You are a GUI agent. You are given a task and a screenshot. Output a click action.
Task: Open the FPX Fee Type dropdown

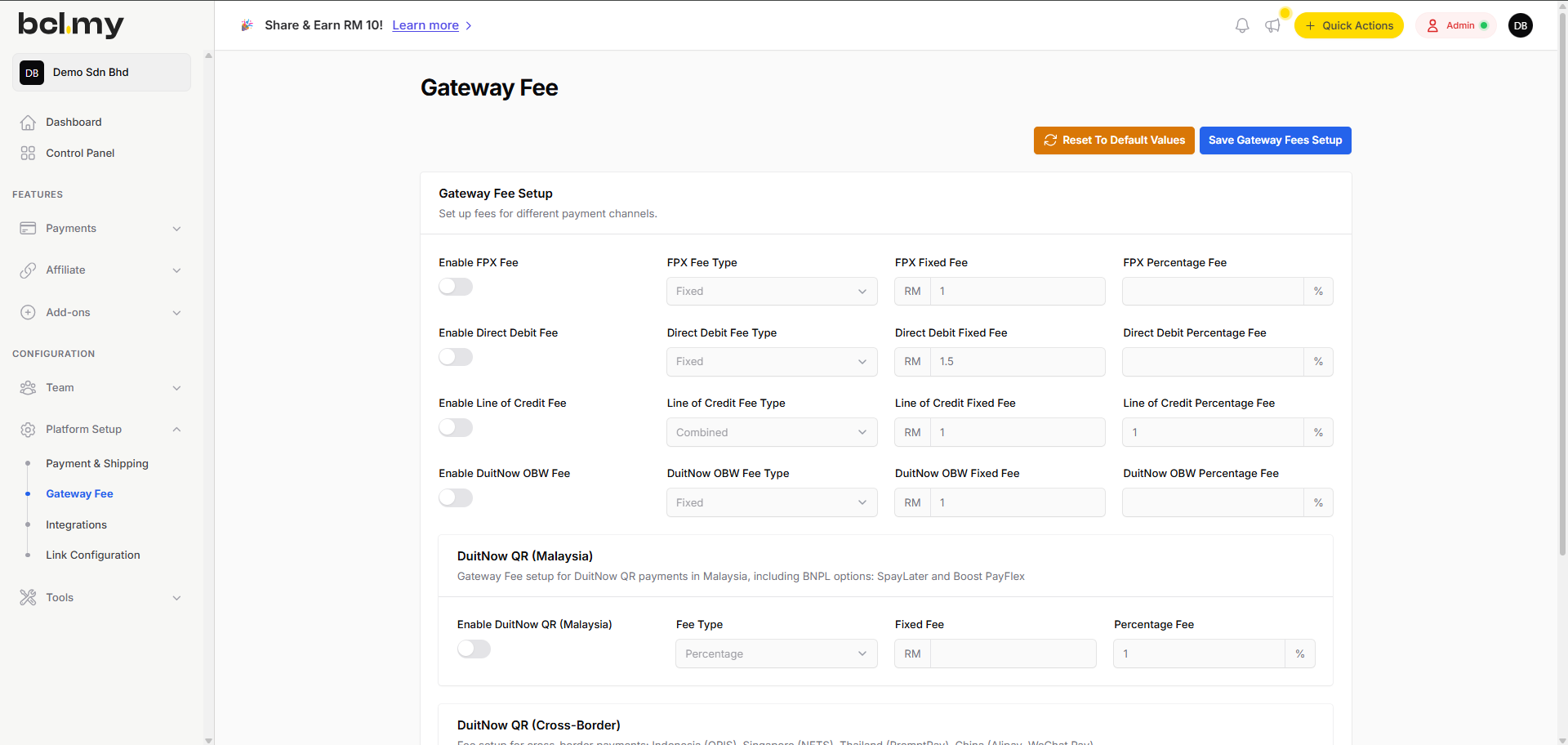click(772, 292)
